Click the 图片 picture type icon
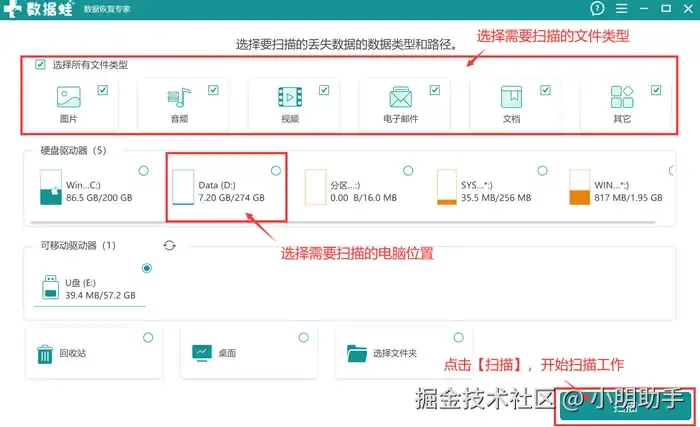 (68, 97)
